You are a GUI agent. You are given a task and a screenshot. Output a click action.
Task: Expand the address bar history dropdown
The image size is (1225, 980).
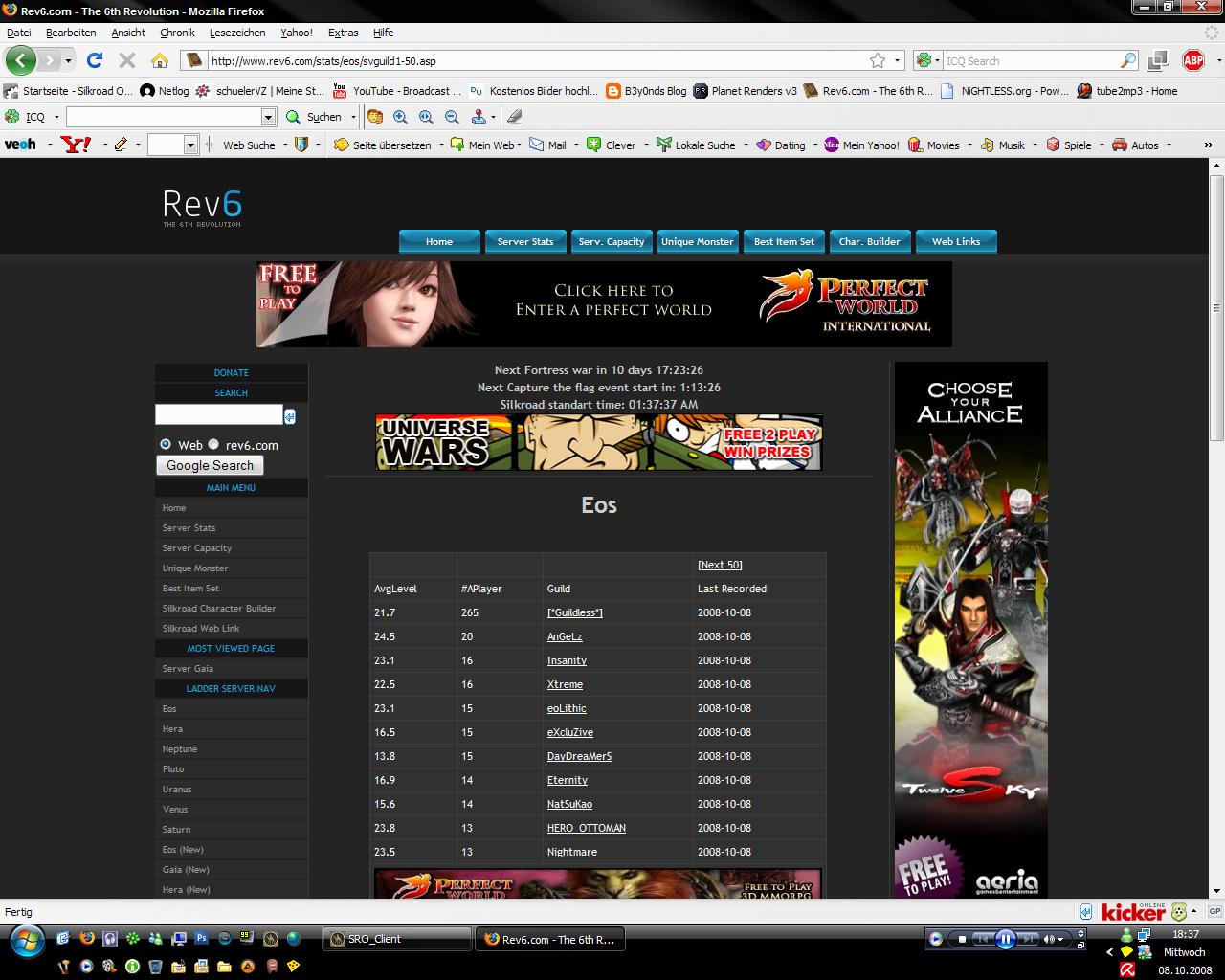pyautogui.click(x=898, y=60)
